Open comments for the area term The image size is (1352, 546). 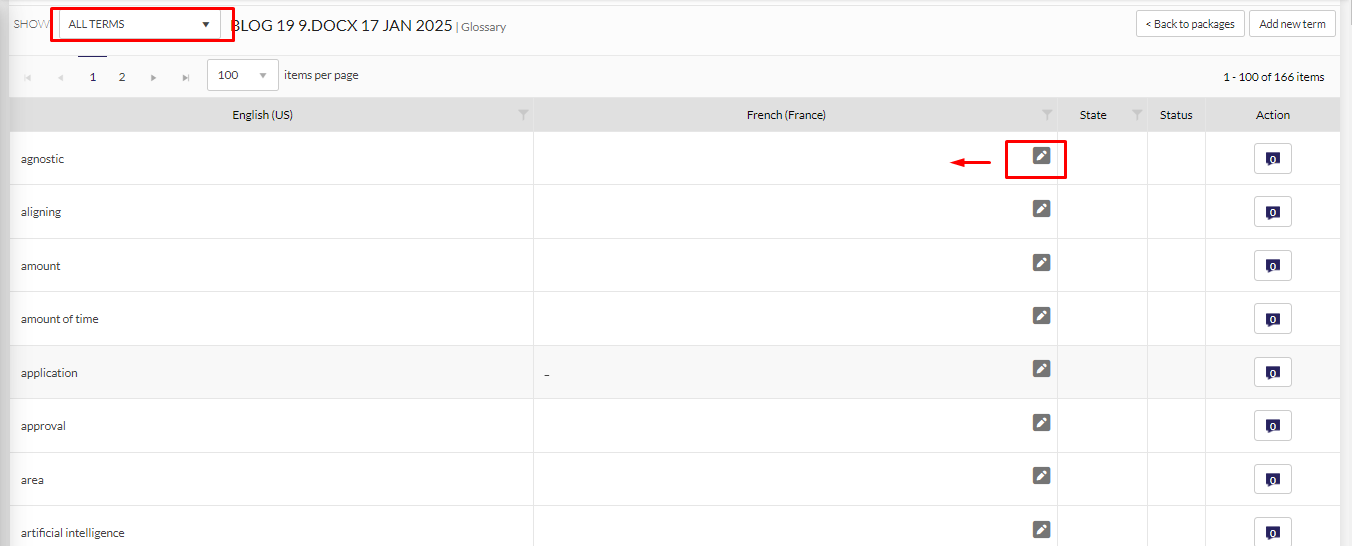(1272, 479)
